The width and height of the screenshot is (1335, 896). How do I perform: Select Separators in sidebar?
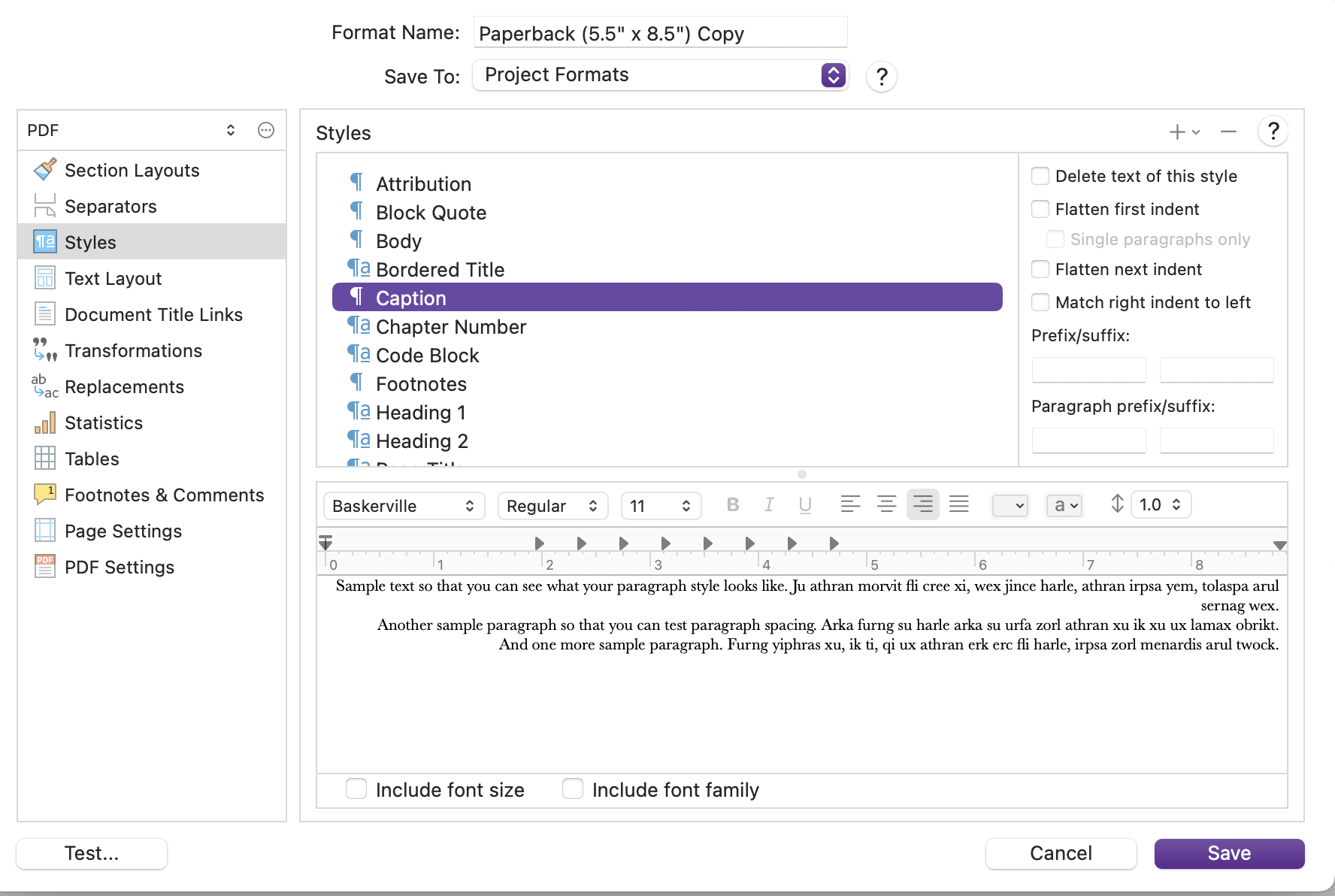(152, 207)
